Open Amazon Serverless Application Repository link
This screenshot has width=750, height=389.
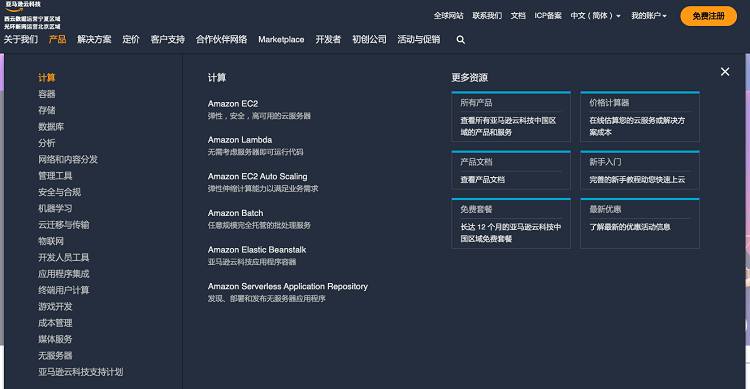[x=287, y=286]
